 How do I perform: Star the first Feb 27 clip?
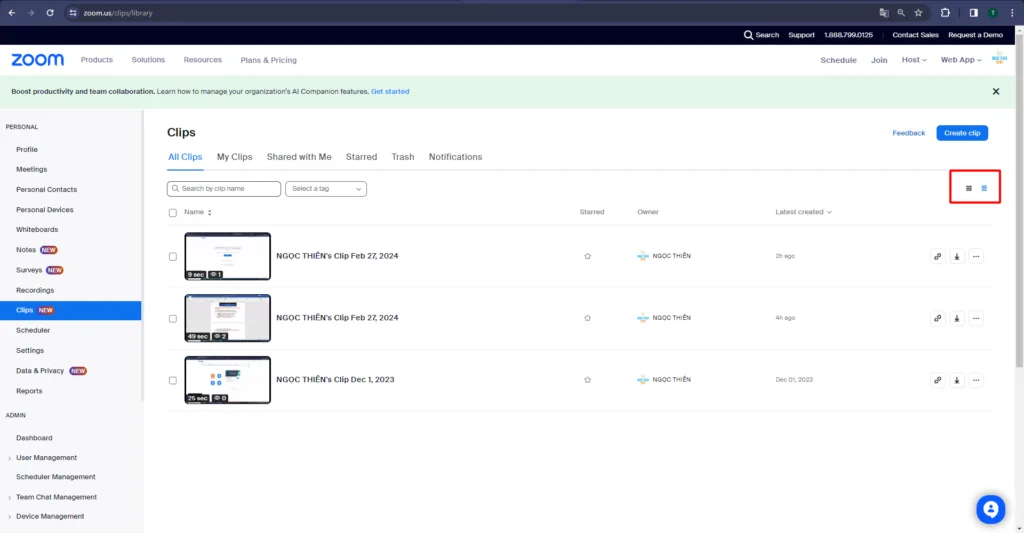(587, 256)
